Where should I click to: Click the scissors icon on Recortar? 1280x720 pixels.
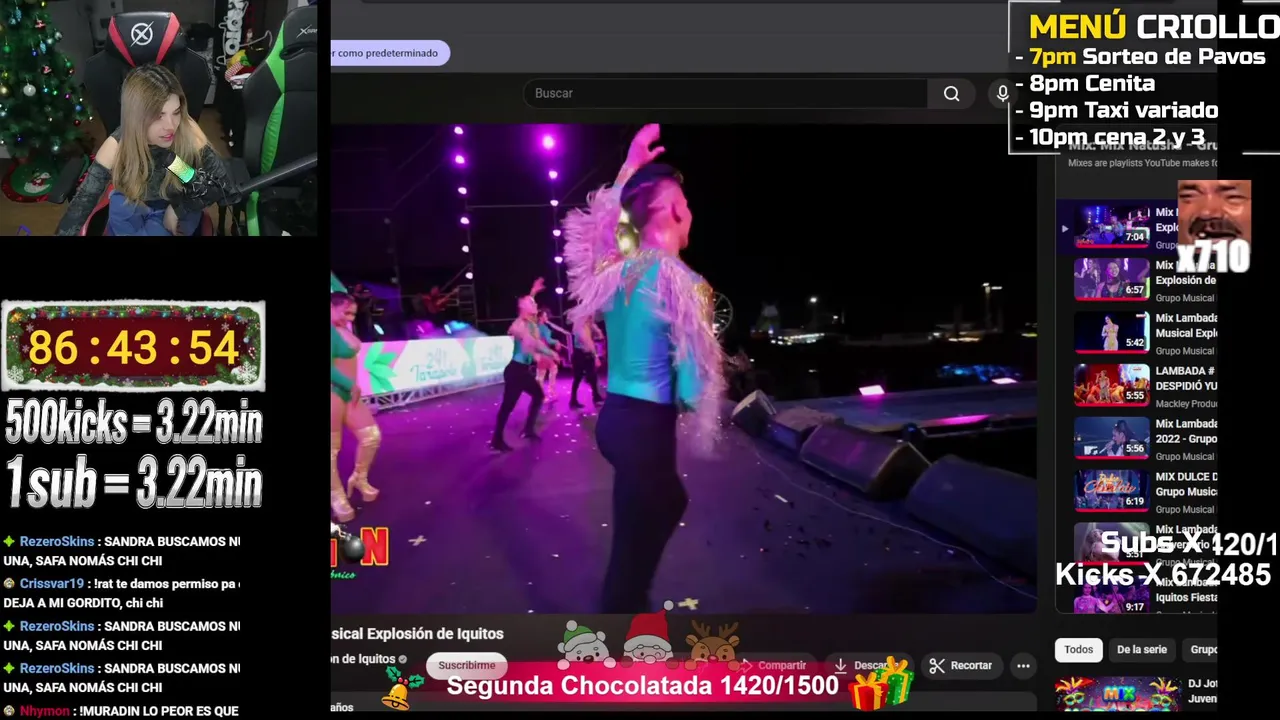pos(937,665)
